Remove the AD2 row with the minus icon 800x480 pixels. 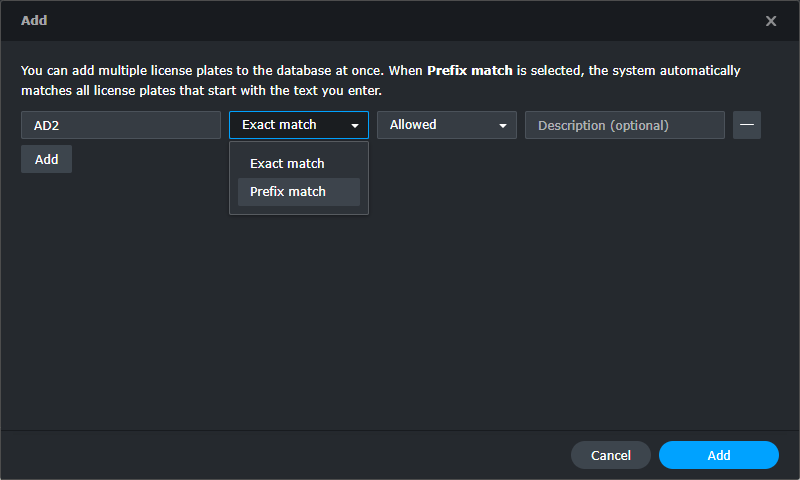(746, 125)
